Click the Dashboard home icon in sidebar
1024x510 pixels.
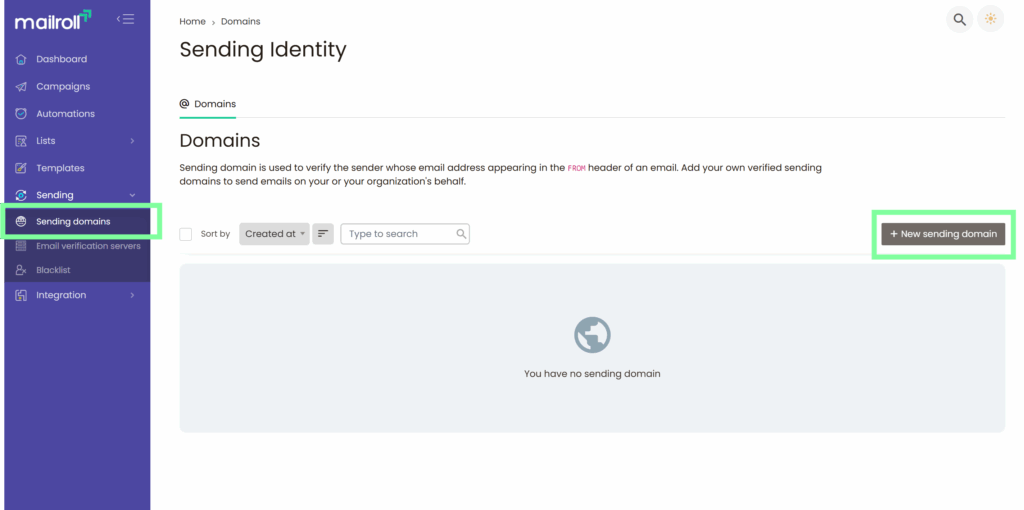click(22, 59)
